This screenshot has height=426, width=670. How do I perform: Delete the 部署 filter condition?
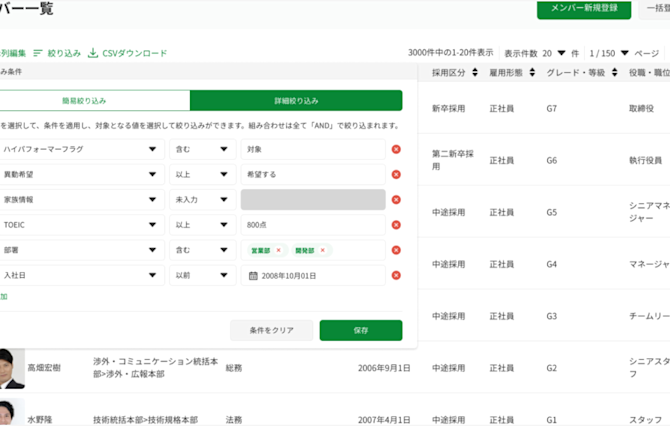coord(396,250)
